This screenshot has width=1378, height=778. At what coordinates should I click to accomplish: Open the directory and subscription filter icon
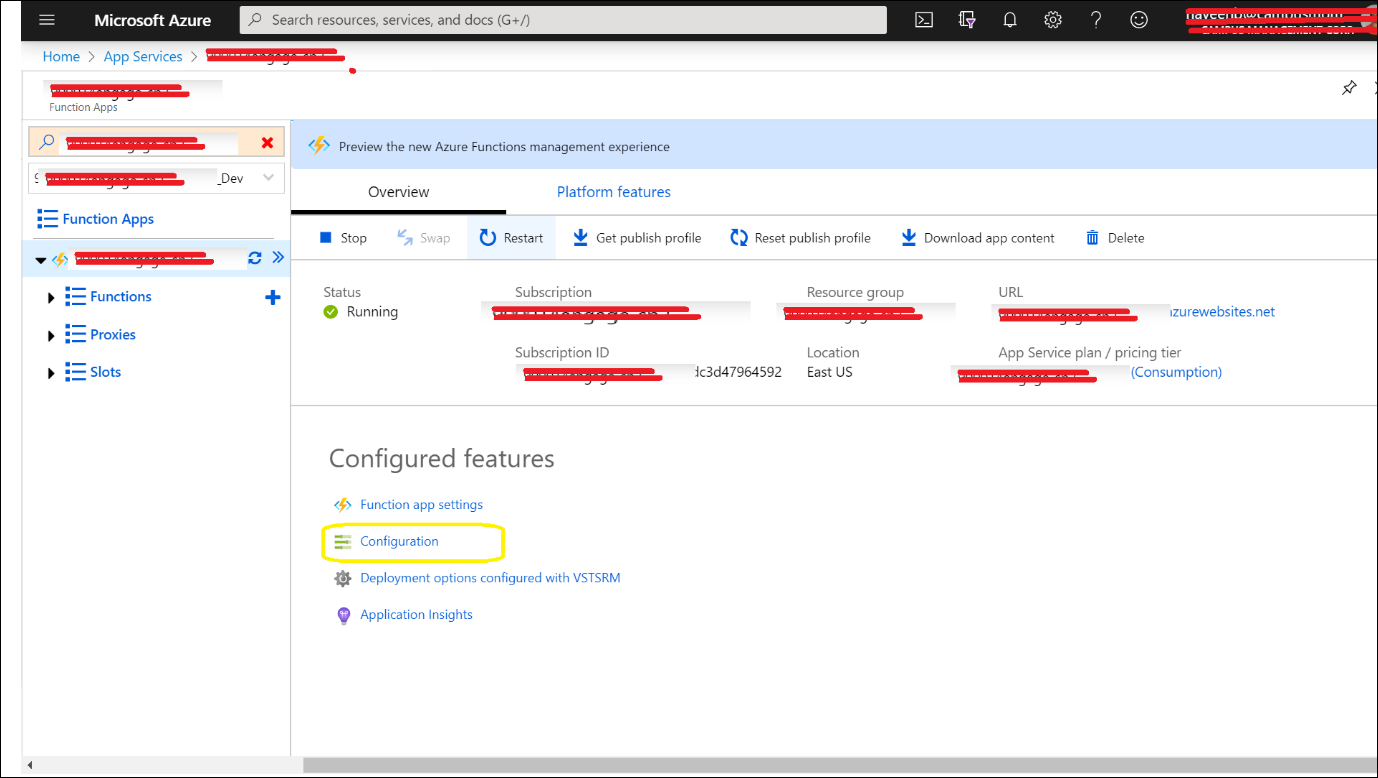(967, 20)
